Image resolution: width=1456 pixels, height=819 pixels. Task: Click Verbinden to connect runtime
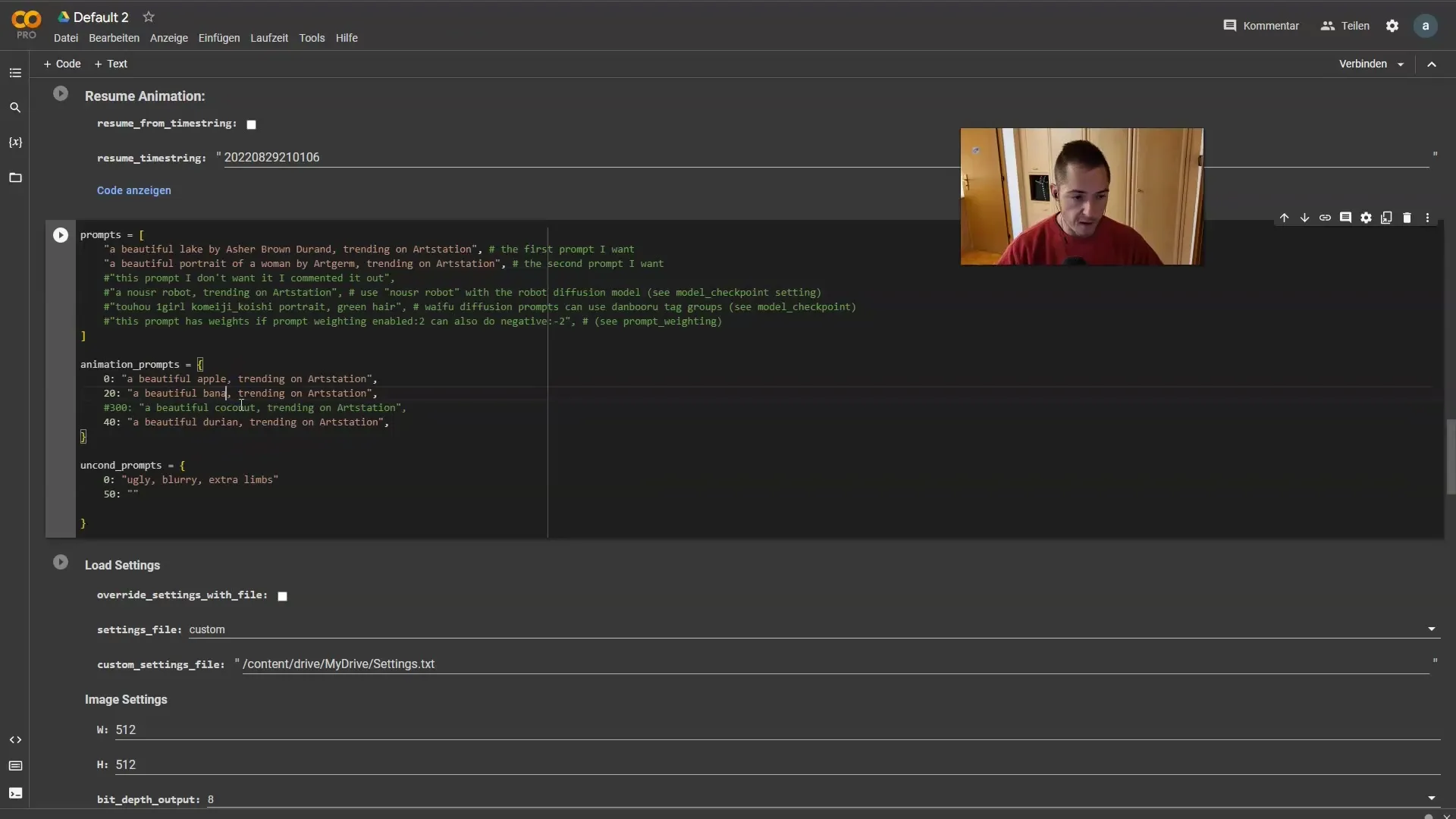1363,64
